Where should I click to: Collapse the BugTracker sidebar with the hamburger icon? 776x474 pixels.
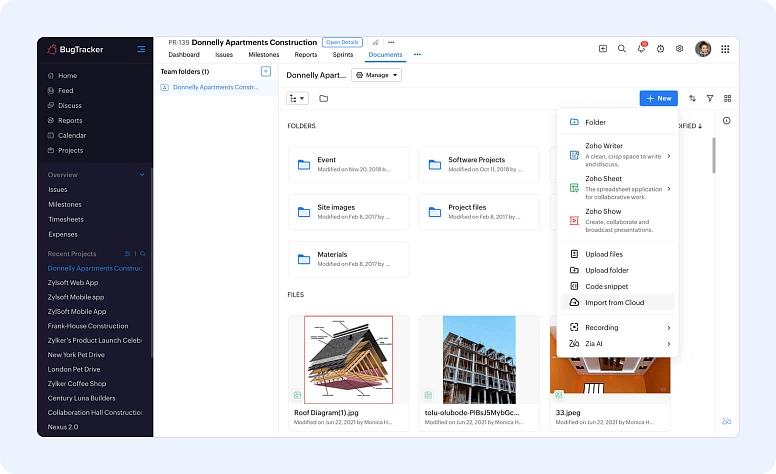point(141,49)
